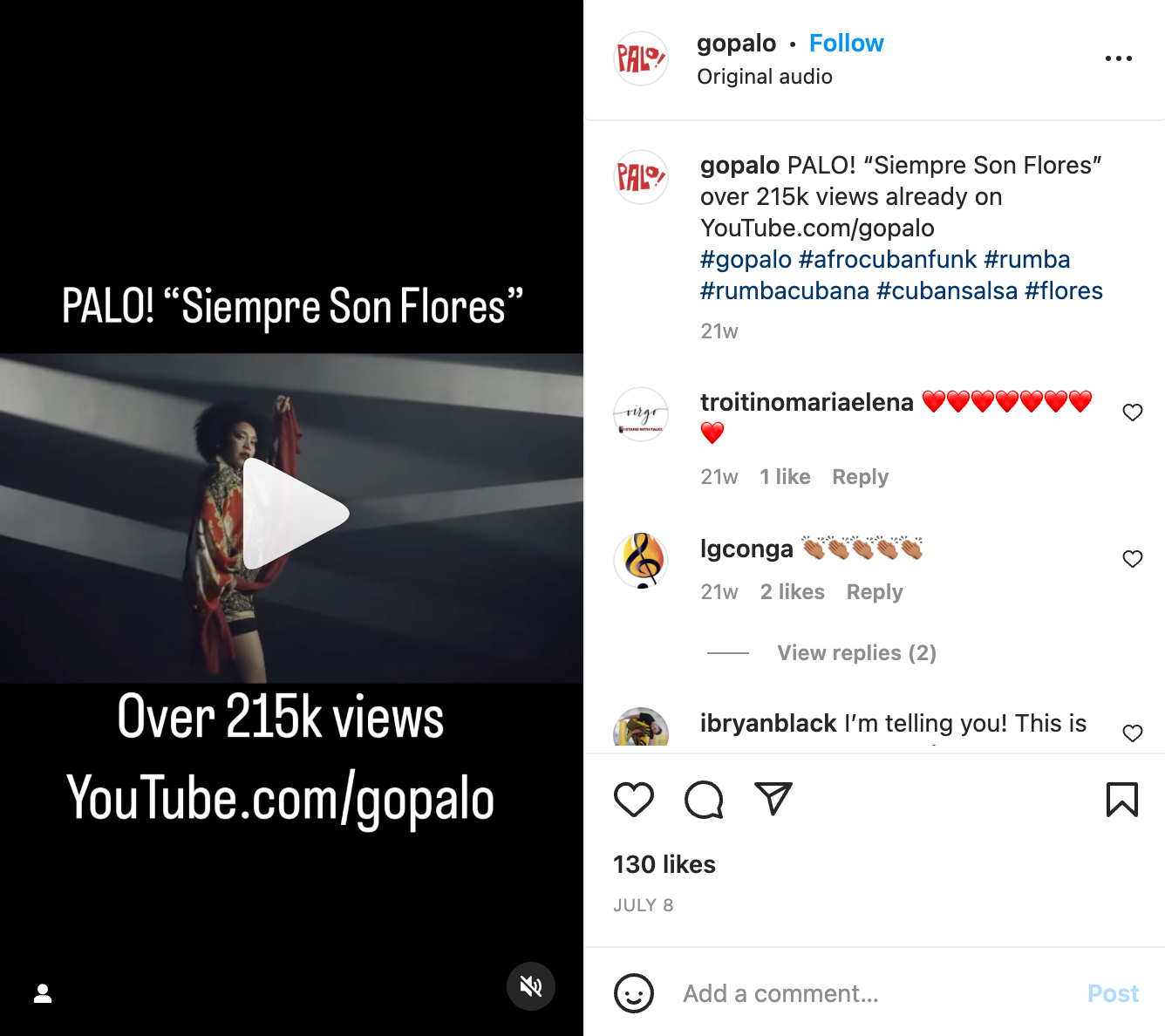
Task: Like troitinomariaelena's comment
Action: (1133, 412)
